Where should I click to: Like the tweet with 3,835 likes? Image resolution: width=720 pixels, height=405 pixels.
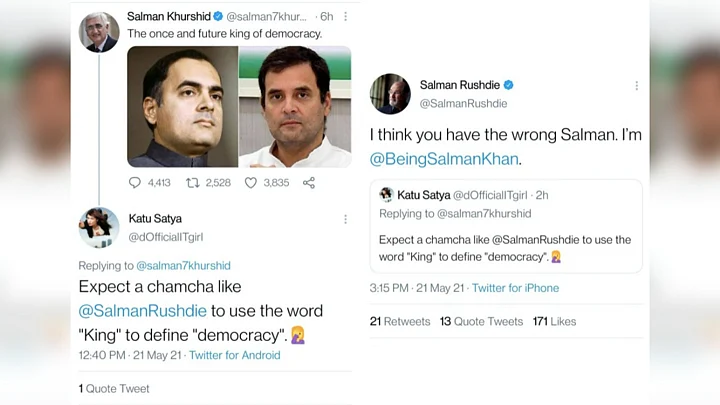(x=251, y=182)
